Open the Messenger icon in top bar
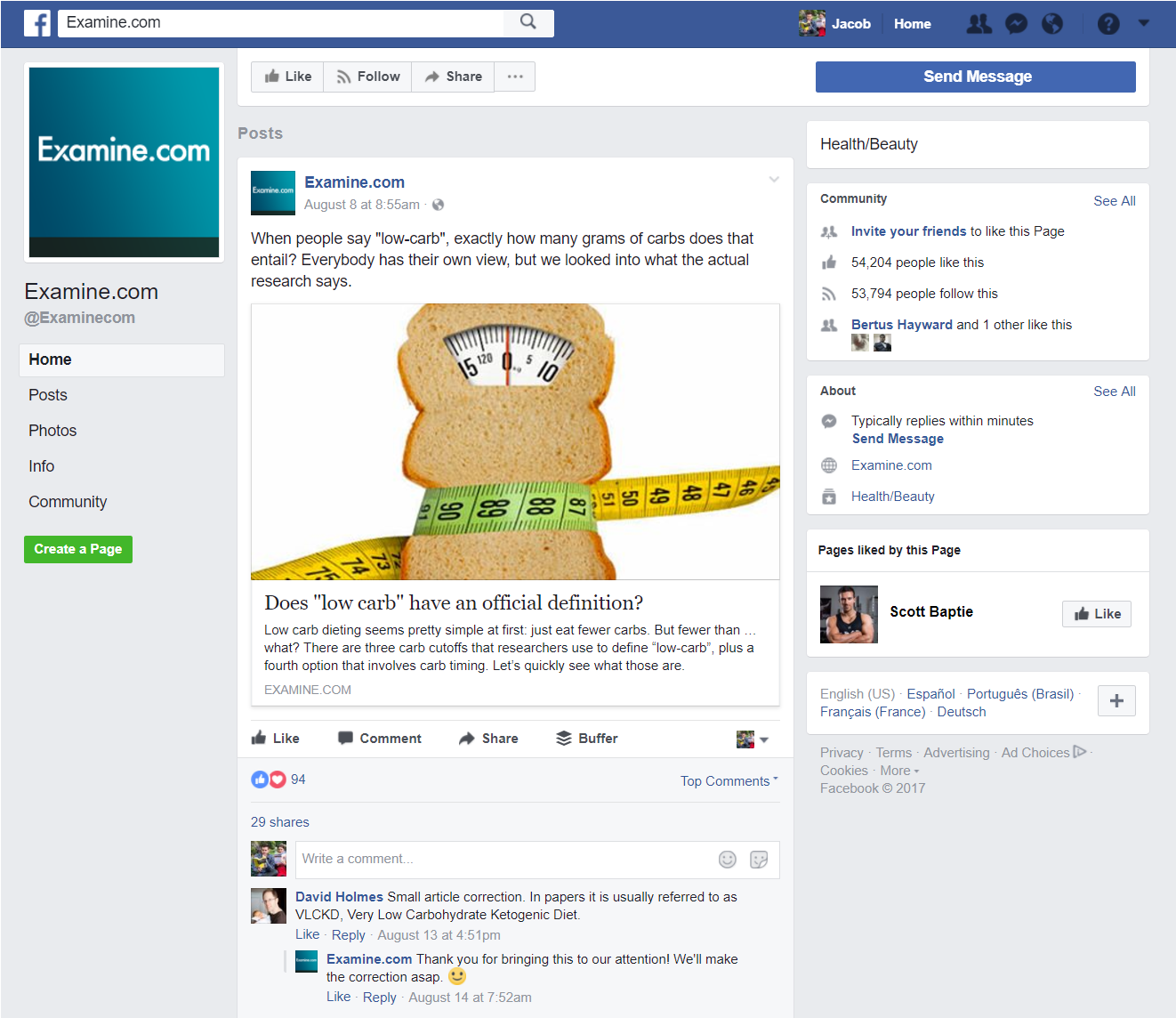Image resolution: width=1176 pixels, height=1018 pixels. click(x=1016, y=24)
